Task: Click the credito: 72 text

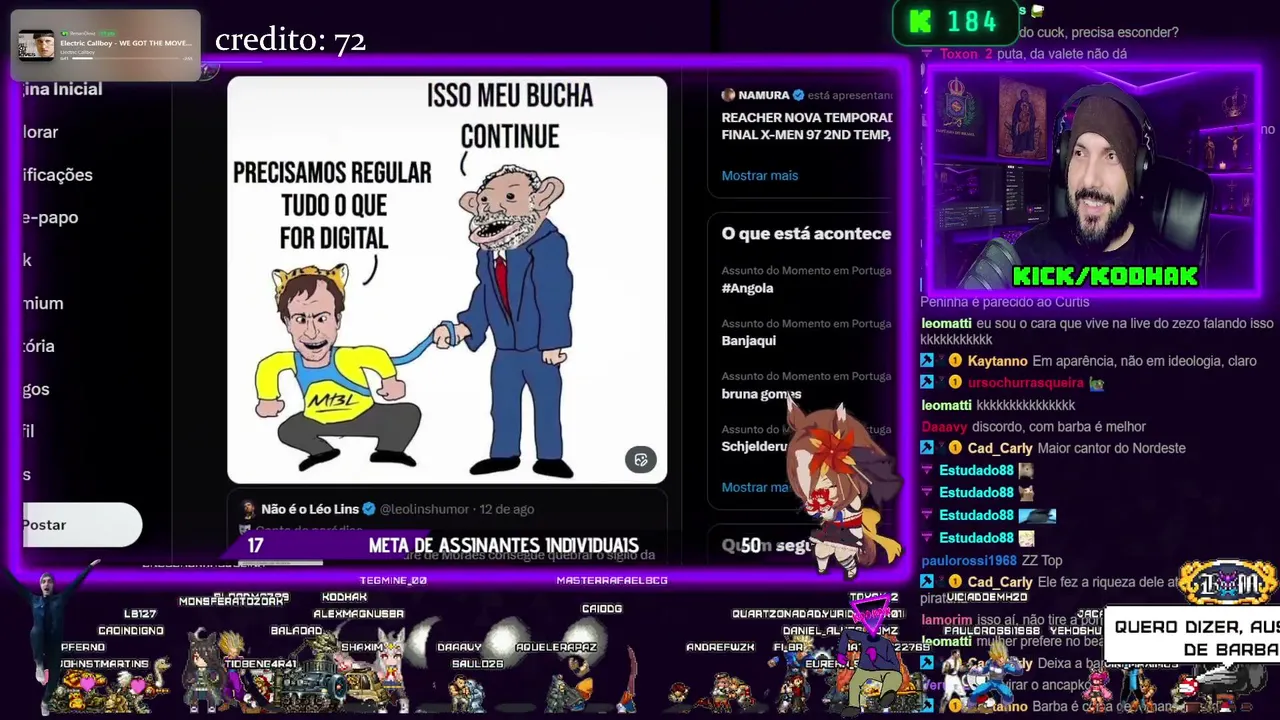Action: (x=290, y=40)
